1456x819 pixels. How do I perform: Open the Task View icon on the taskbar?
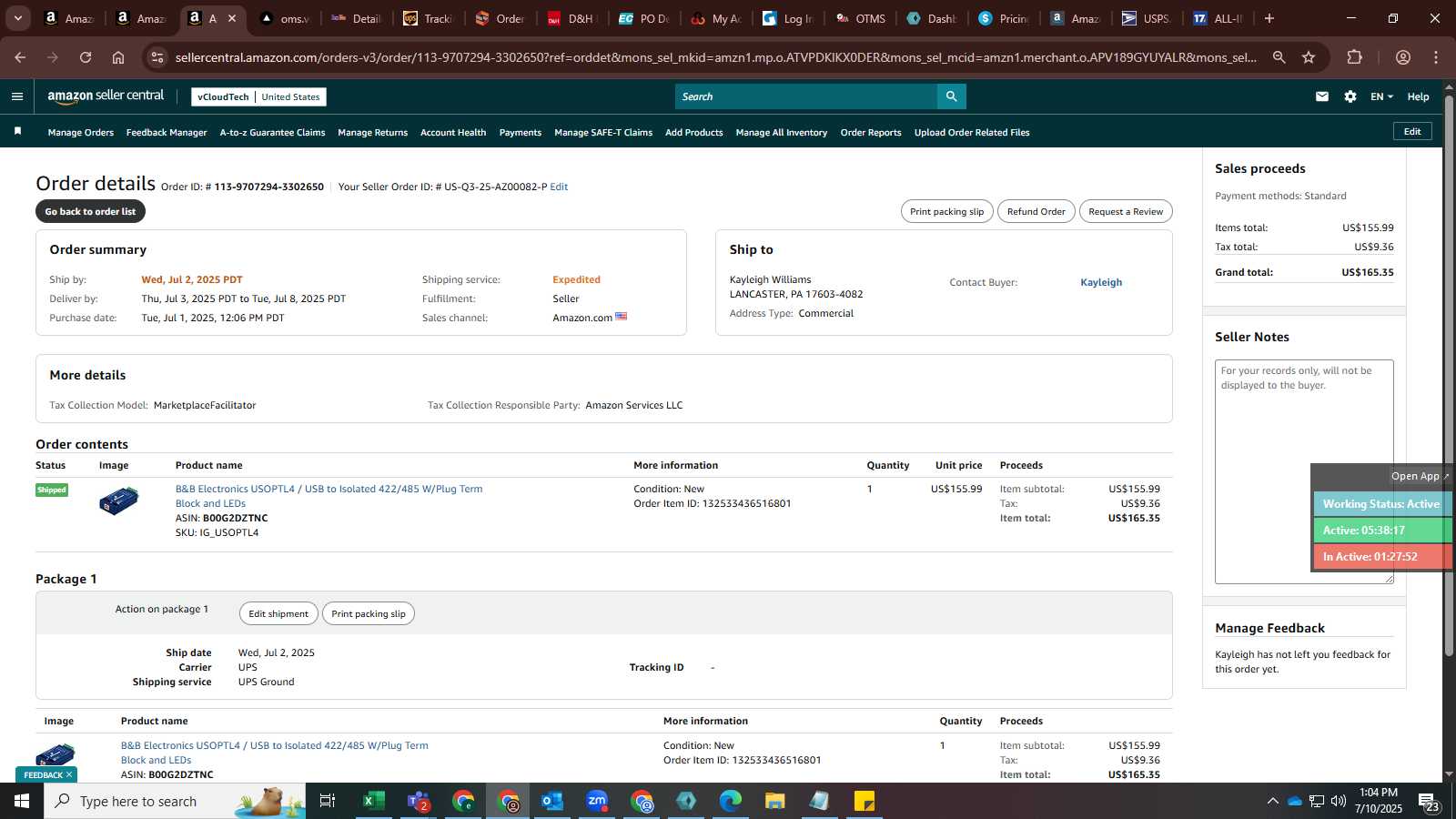click(327, 801)
